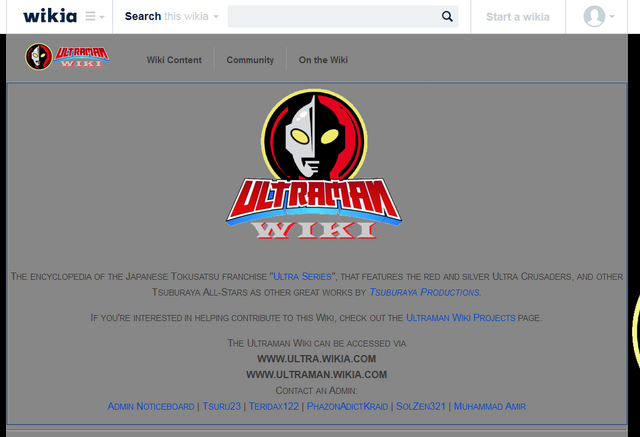
Task: Click the 'Contact an Admin:' text
Action: click(316, 390)
